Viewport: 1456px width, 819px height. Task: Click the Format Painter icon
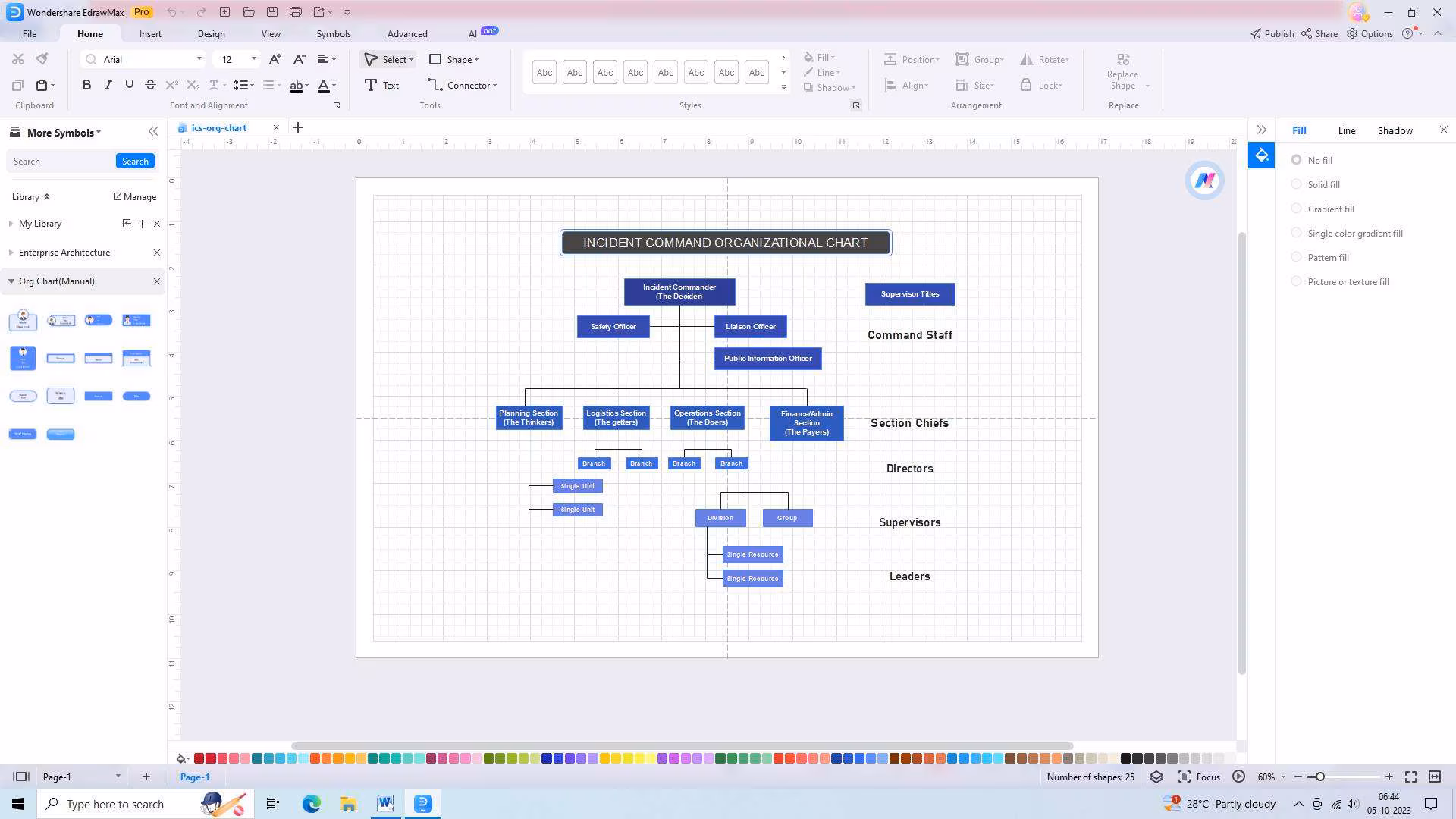pos(42,59)
